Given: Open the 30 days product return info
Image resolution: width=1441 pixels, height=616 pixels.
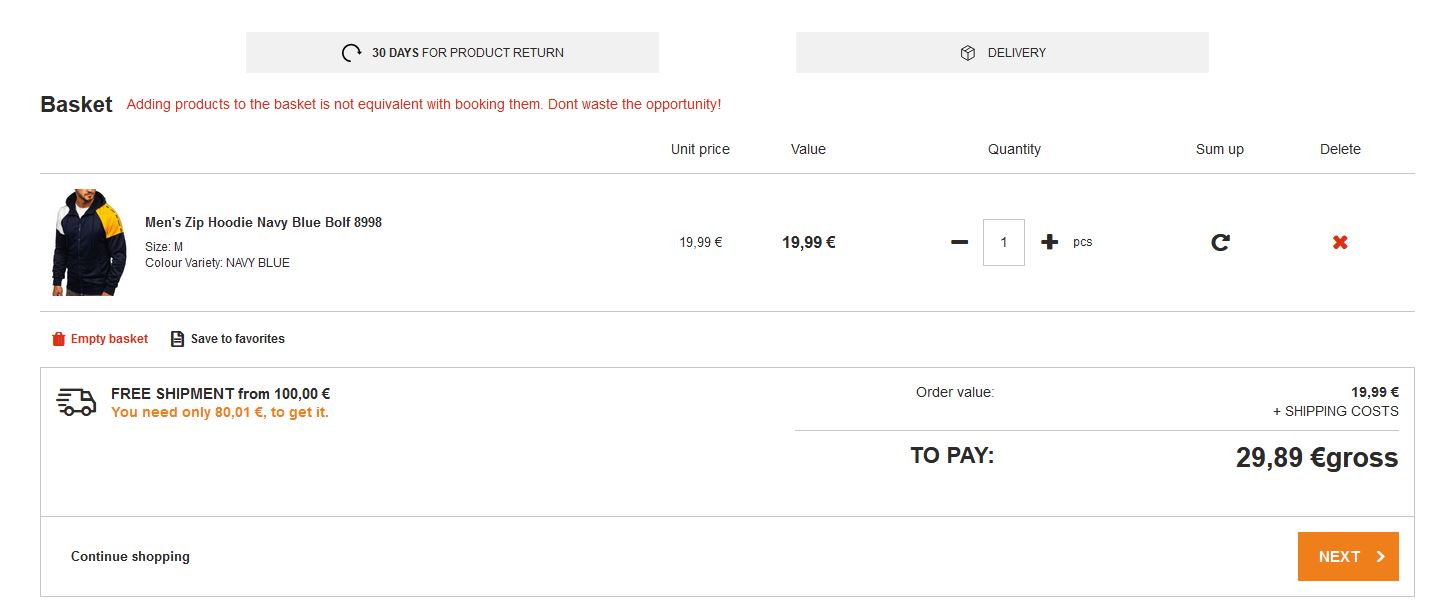Looking at the screenshot, I should pos(467,53).
